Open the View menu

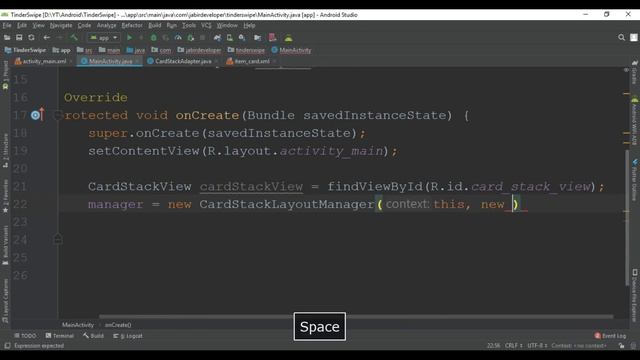click(x=38, y=25)
